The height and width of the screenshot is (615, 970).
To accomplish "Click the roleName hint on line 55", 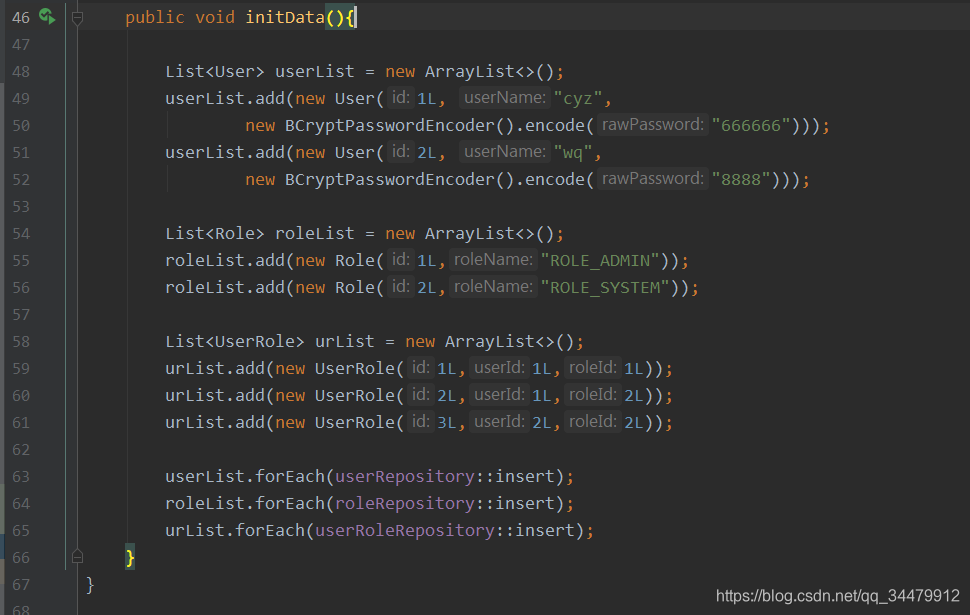I will click(x=493, y=260).
